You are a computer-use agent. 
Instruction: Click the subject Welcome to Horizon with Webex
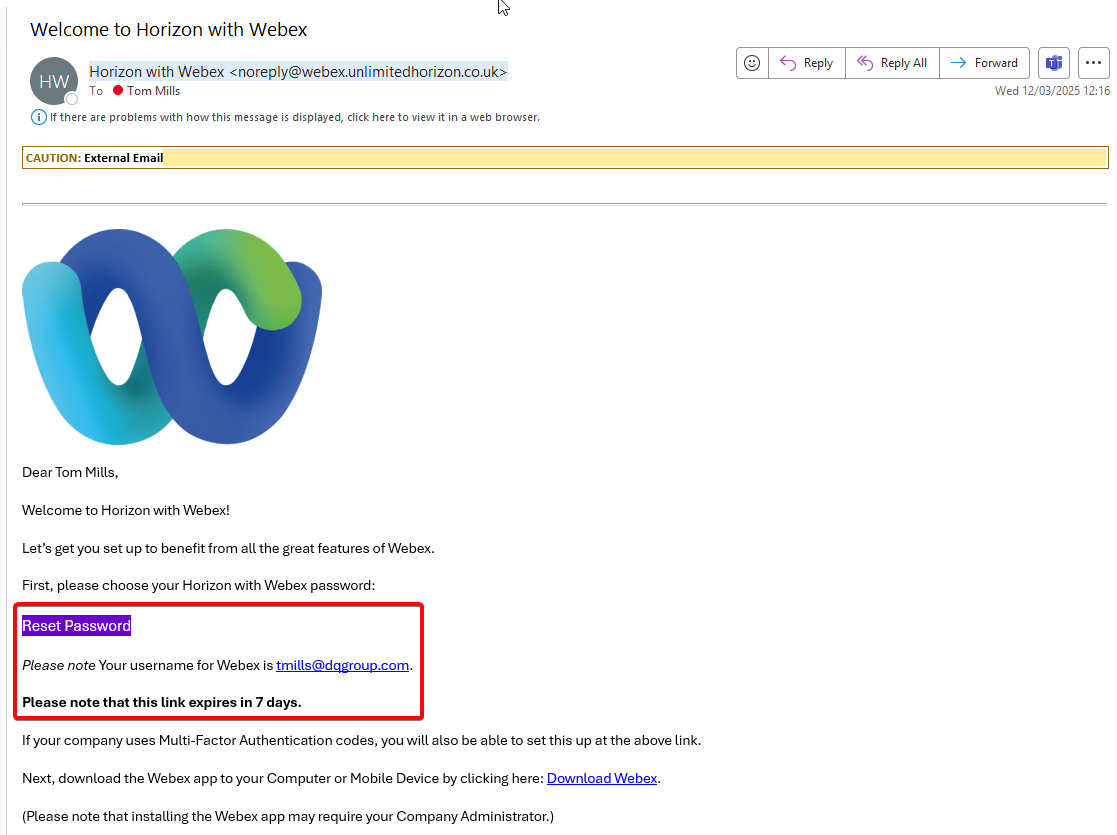point(169,30)
